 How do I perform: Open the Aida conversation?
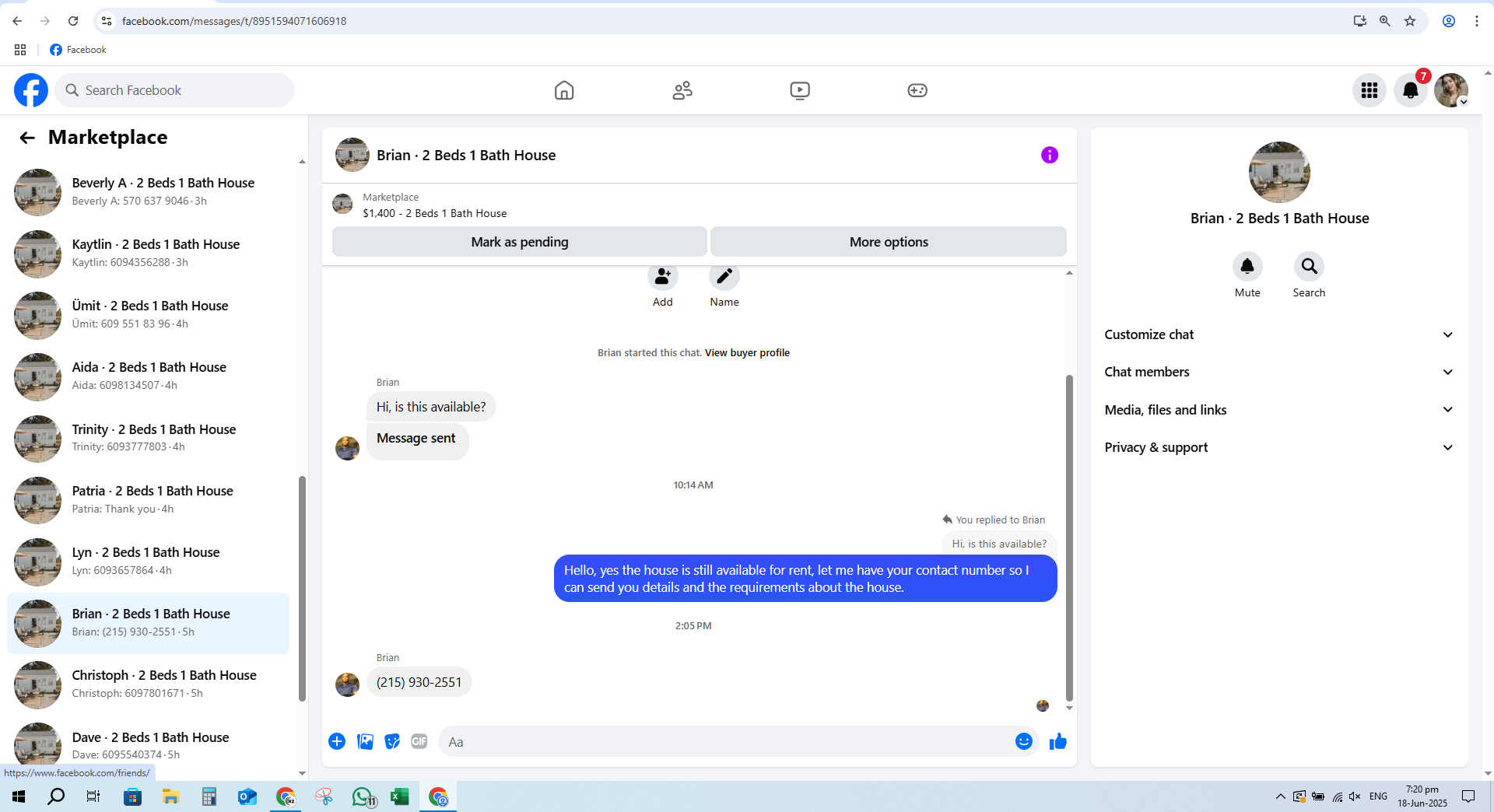click(x=148, y=376)
